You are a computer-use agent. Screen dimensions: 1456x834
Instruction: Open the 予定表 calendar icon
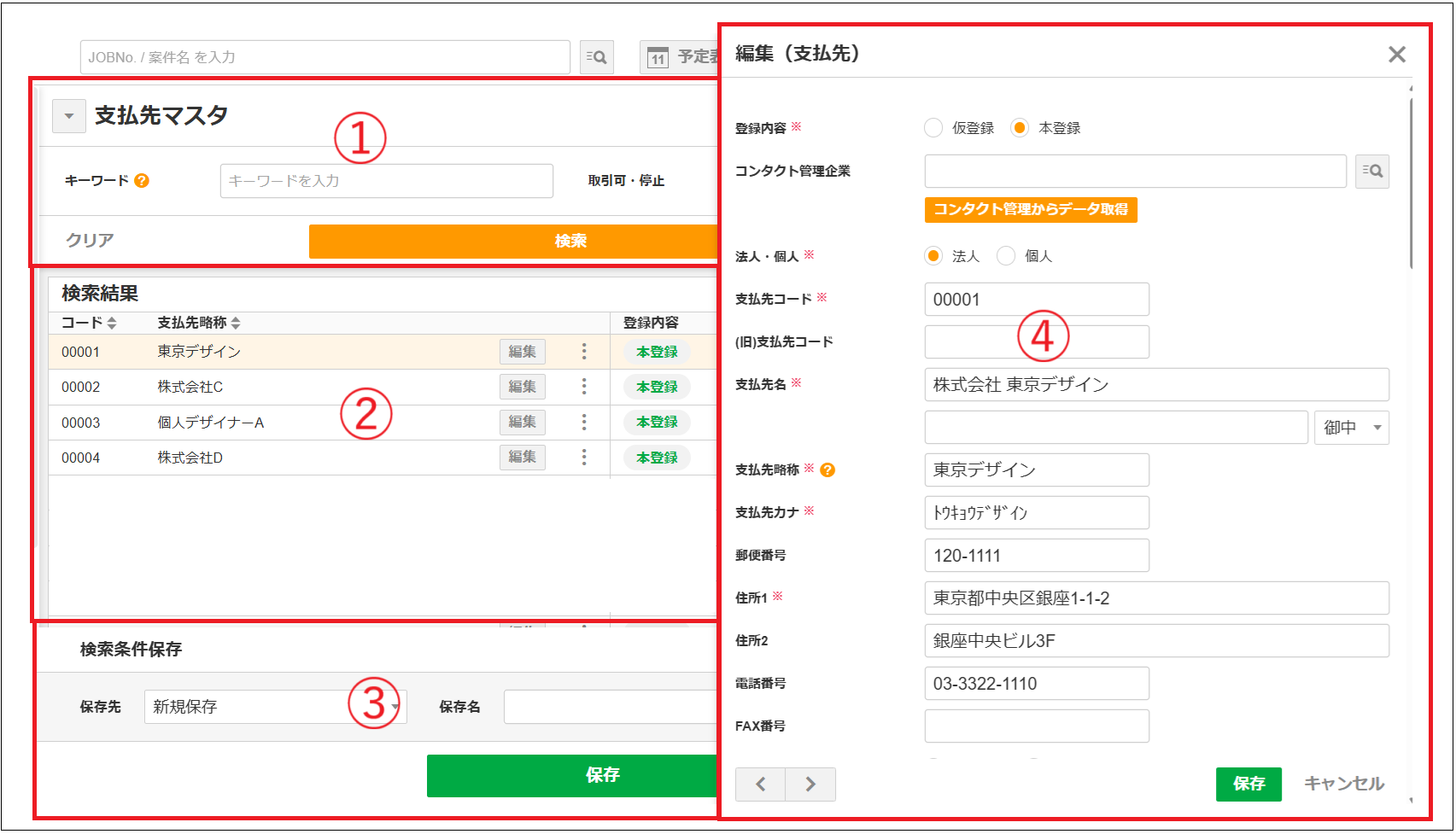pos(658,57)
